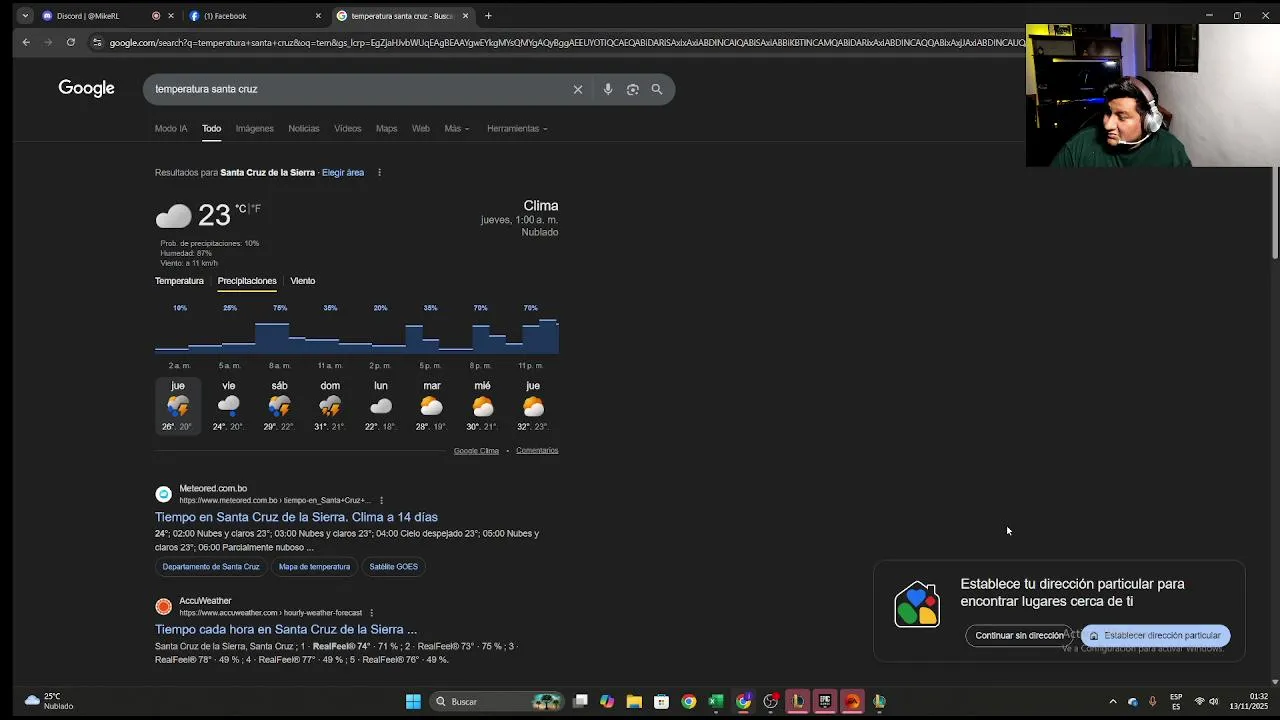
Task: Open the tab search chevron in Chrome
Action: pyautogui.click(x=24, y=16)
